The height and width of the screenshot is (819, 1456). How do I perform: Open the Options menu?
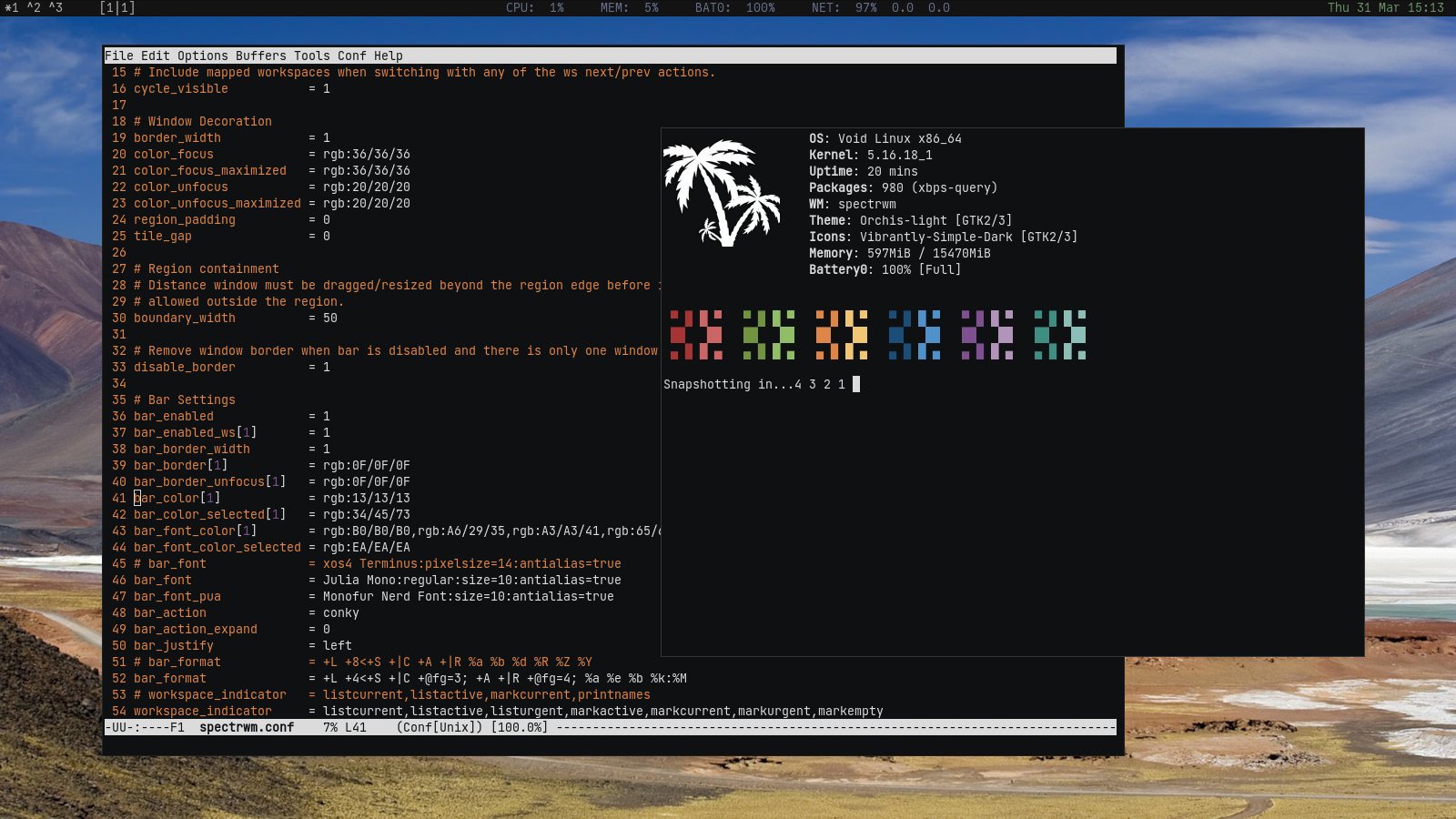tap(203, 56)
